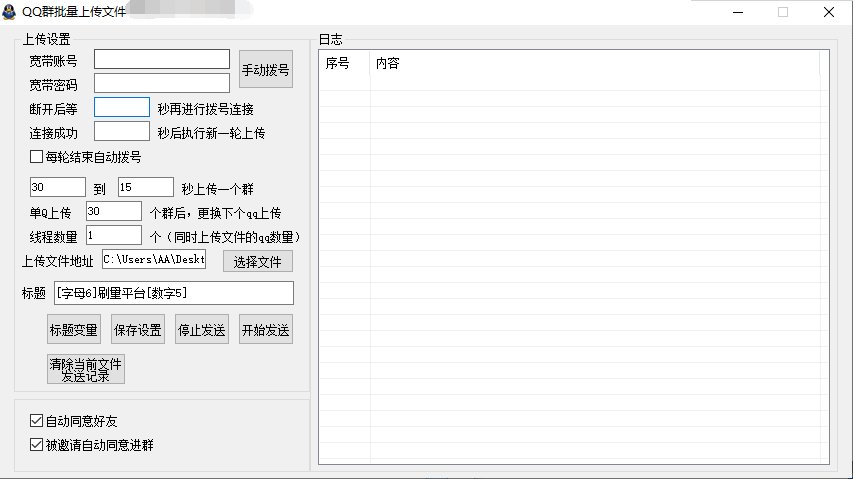
Task: Click the QQ penguin icon in title bar
Action: pyautogui.click(x=9, y=12)
